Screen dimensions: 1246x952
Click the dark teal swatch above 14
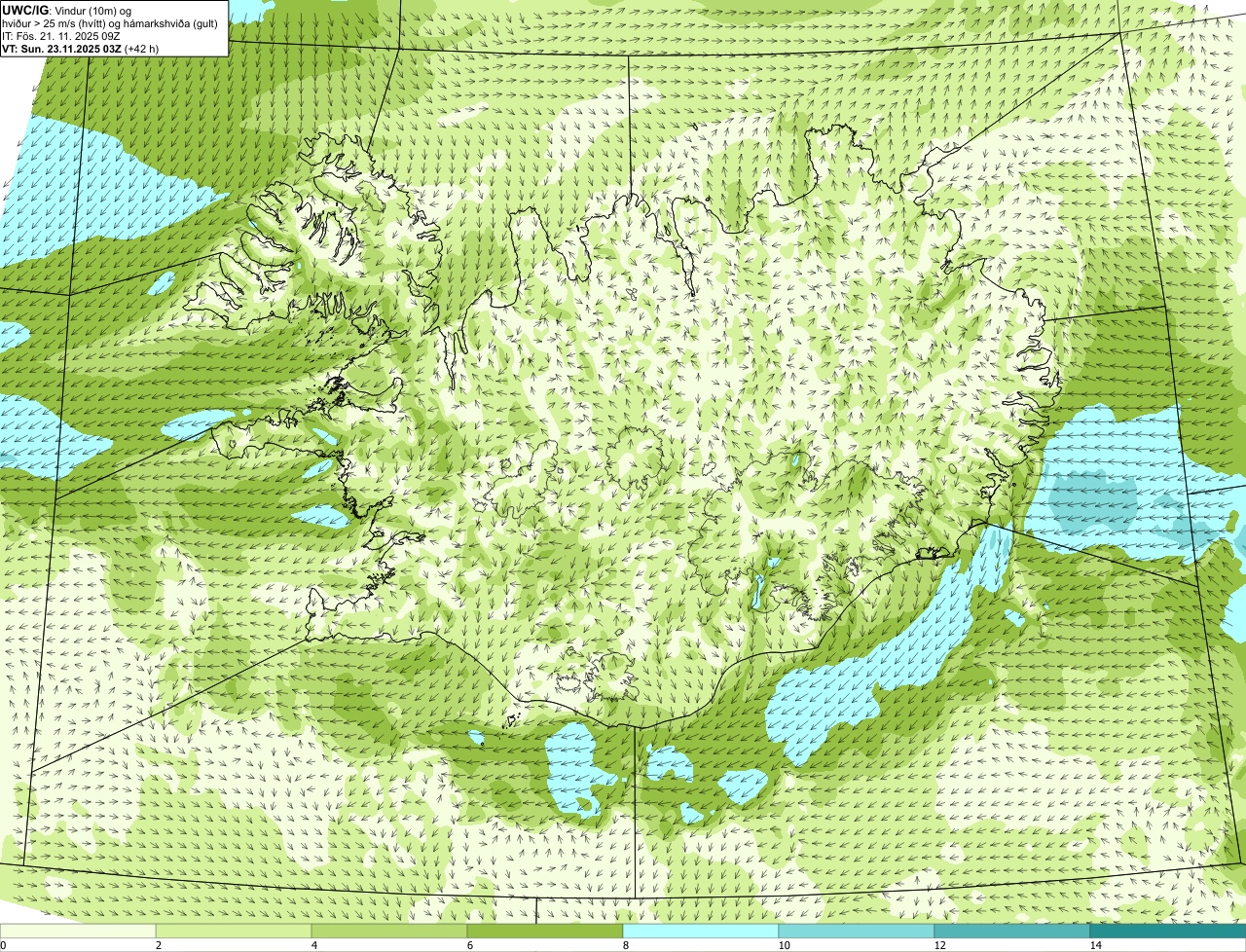(x=1168, y=932)
